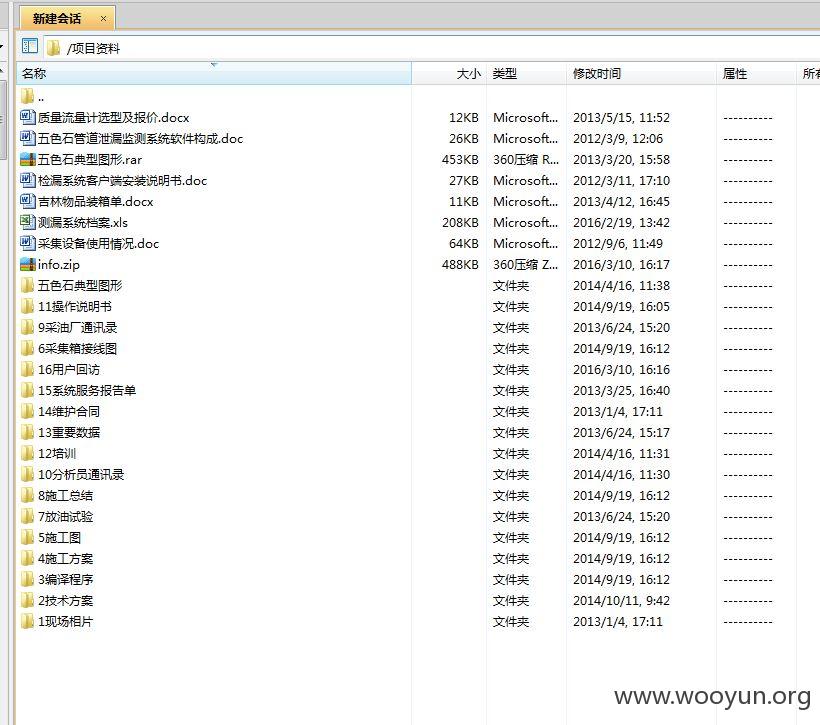This screenshot has width=820, height=725.
Task: Select folder icon of 8施工总结
Action: 27,495
